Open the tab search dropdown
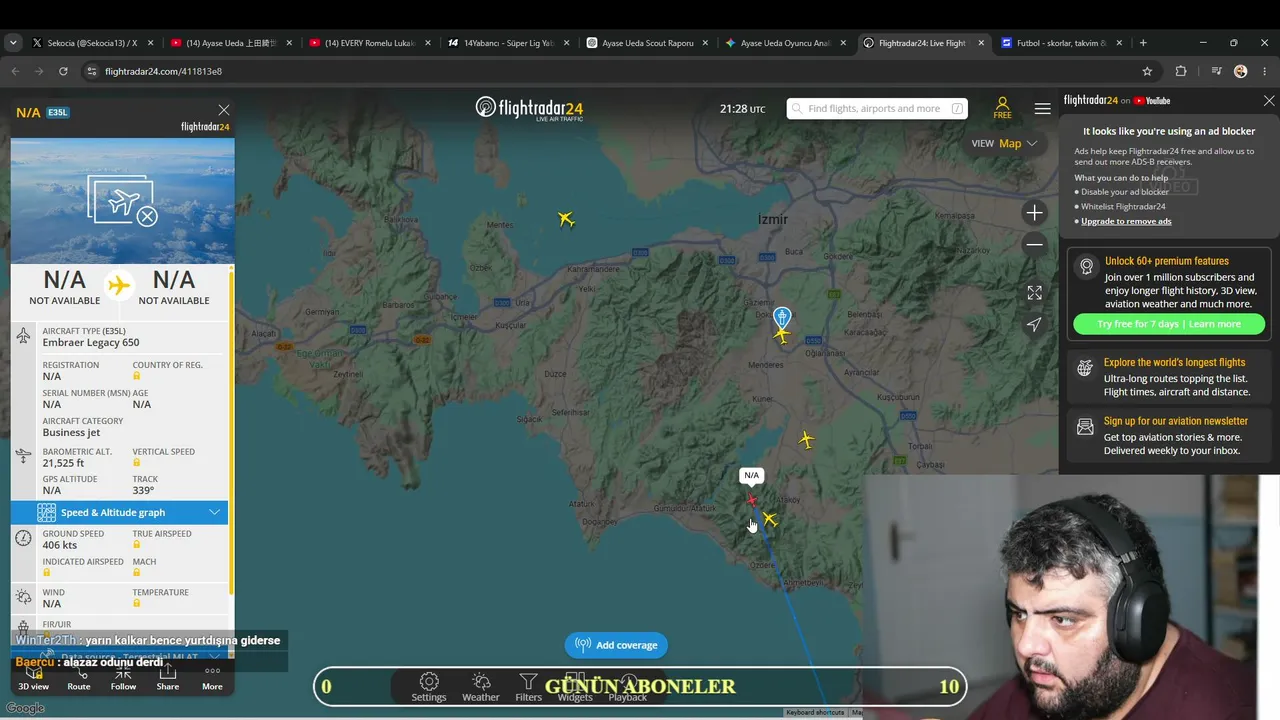Screen dimensions: 1280x720 (13, 43)
